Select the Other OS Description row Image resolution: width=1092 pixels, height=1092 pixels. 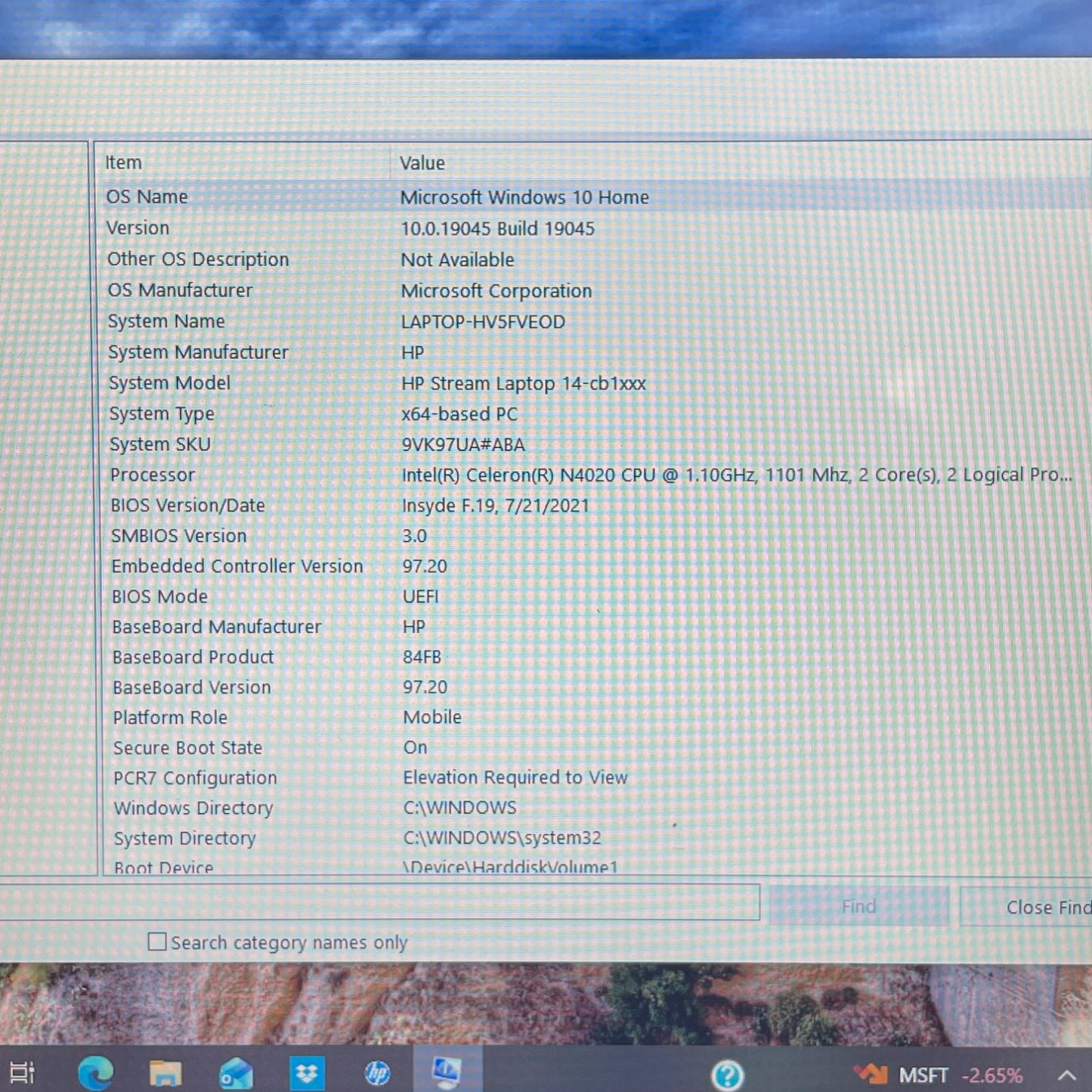click(x=593, y=259)
